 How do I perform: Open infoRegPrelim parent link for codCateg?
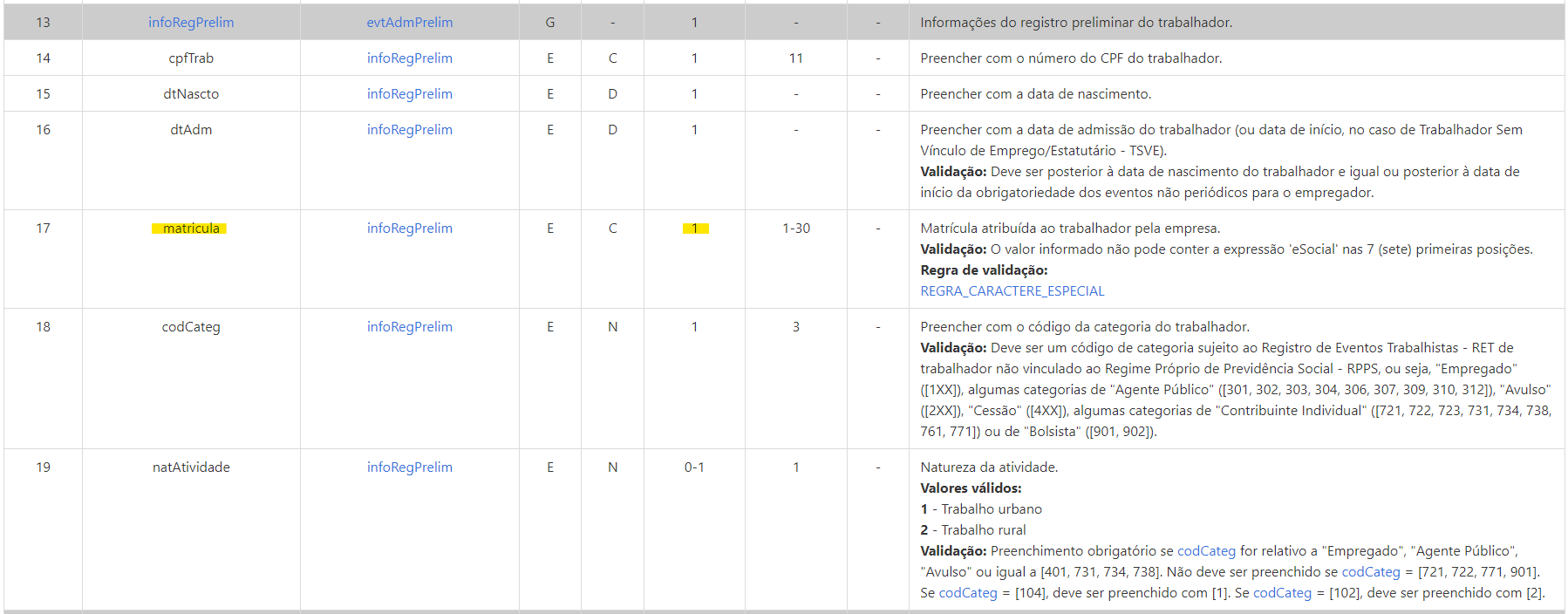[410, 327]
